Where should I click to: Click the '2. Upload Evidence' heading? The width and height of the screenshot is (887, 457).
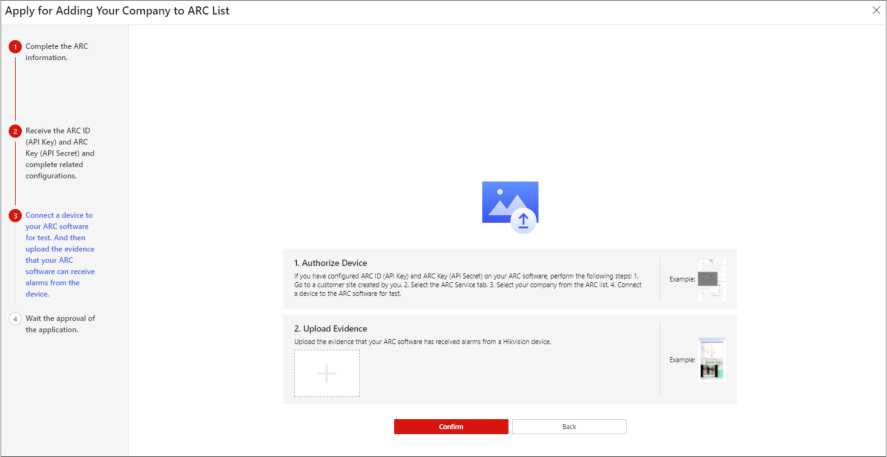click(x=330, y=329)
